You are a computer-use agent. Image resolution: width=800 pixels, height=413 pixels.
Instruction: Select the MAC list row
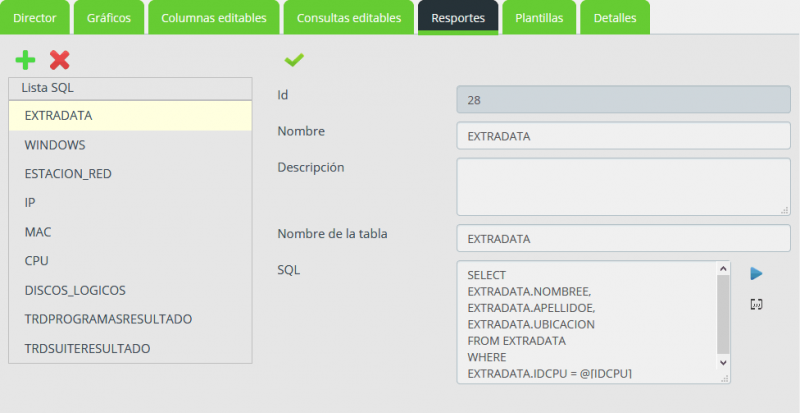click(x=130, y=232)
